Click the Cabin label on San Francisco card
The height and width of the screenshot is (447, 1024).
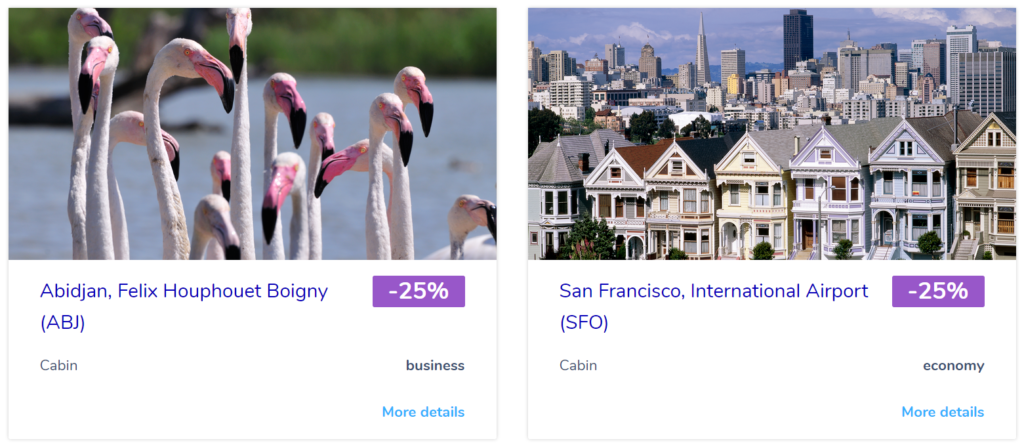[578, 365]
